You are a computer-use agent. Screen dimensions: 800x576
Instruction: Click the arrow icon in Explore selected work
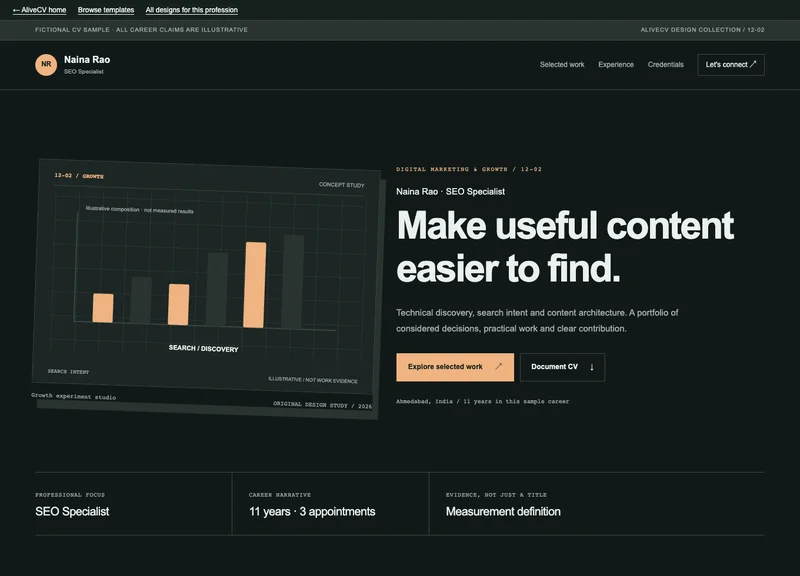pyautogui.click(x=498, y=366)
